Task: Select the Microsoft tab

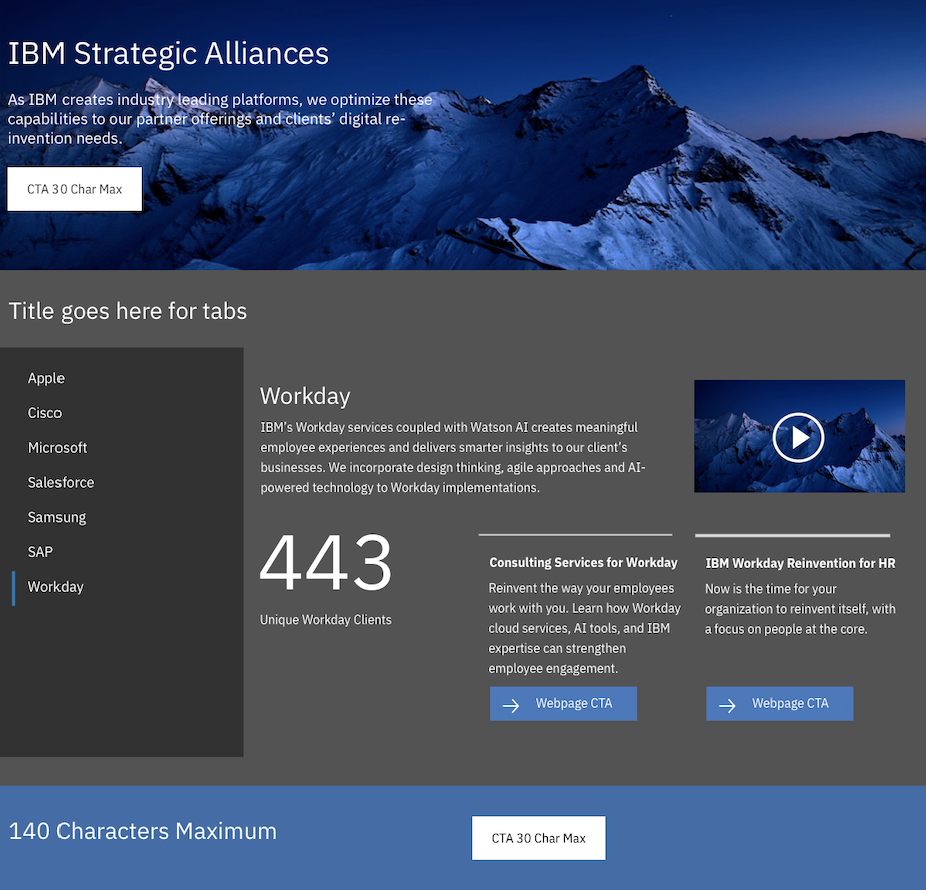Action: [x=57, y=448]
